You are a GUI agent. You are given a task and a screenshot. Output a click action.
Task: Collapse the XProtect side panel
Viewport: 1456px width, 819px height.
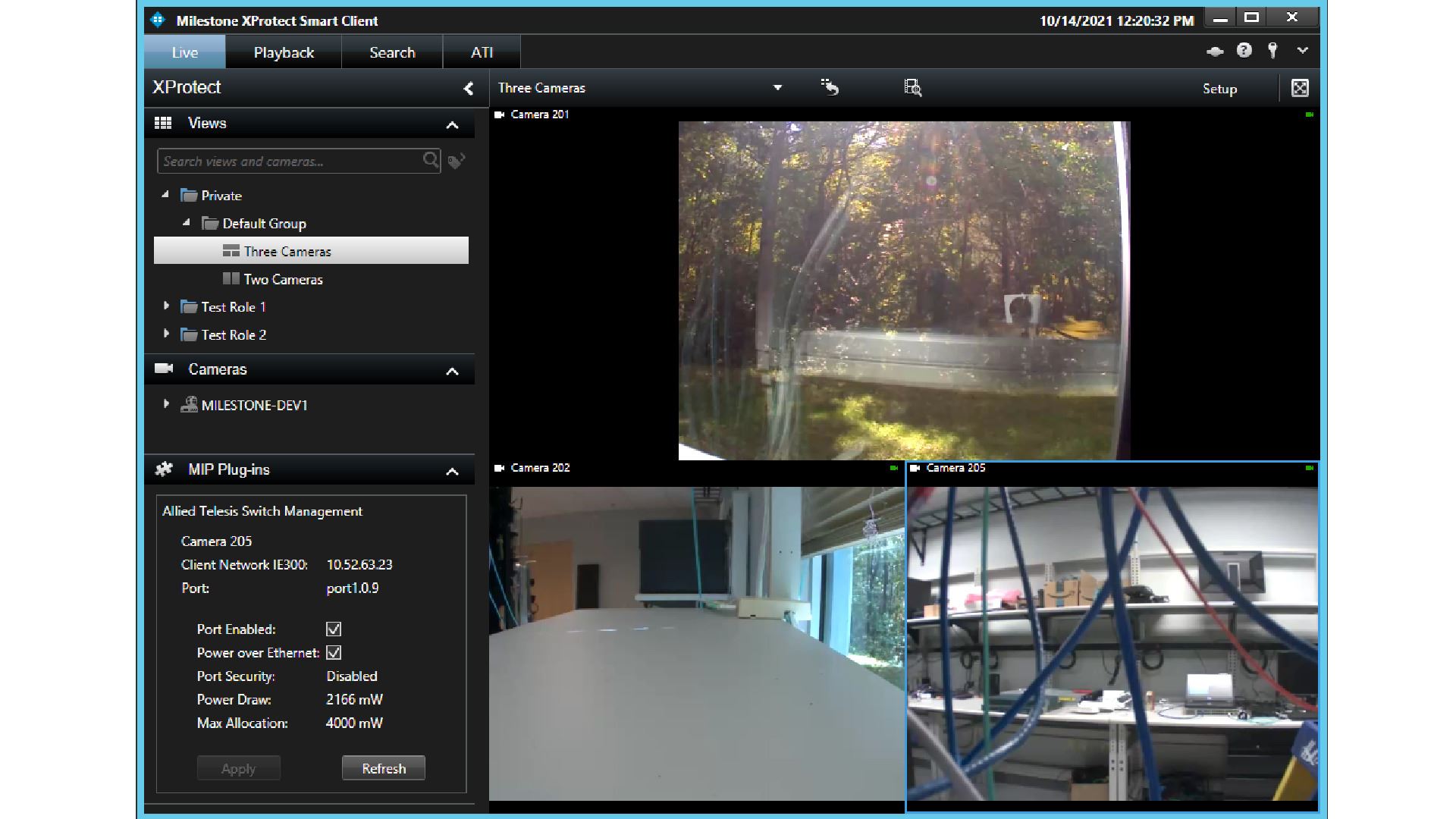468,88
